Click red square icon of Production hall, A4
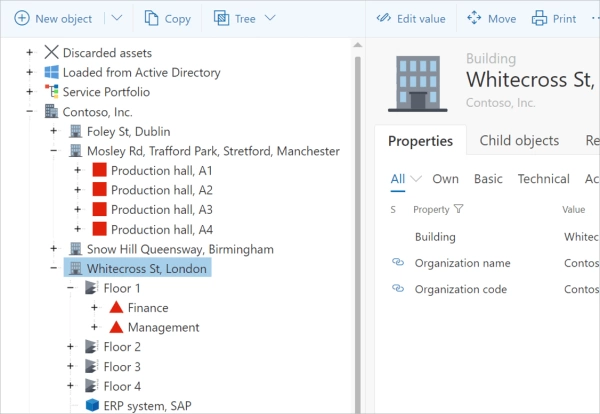The height and width of the screenshot is (414, 600). pos(99,229)
